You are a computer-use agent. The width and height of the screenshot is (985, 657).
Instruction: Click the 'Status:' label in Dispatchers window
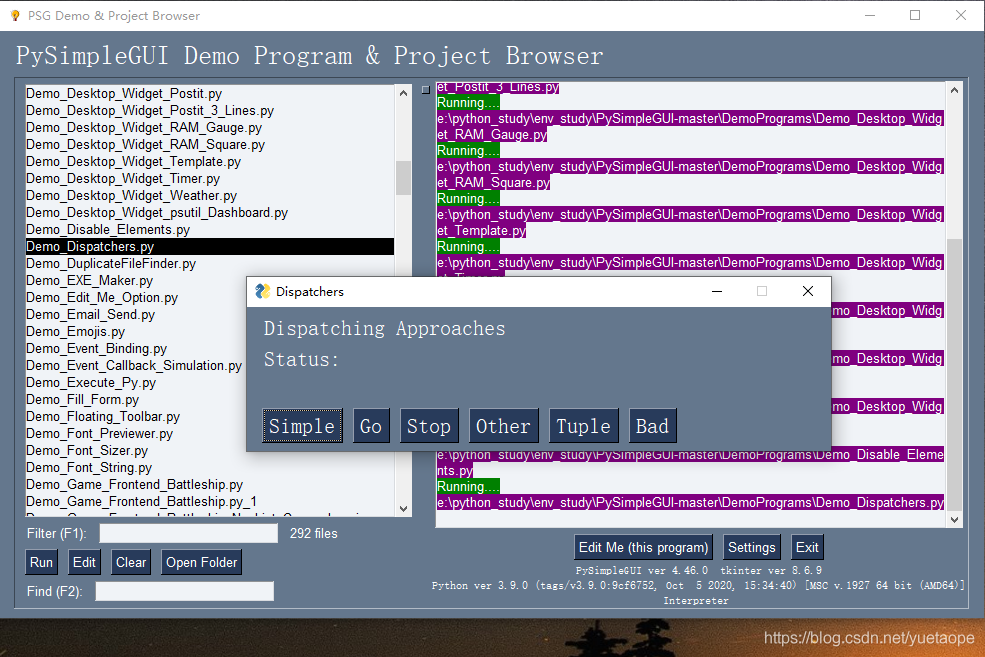(301, 360)
